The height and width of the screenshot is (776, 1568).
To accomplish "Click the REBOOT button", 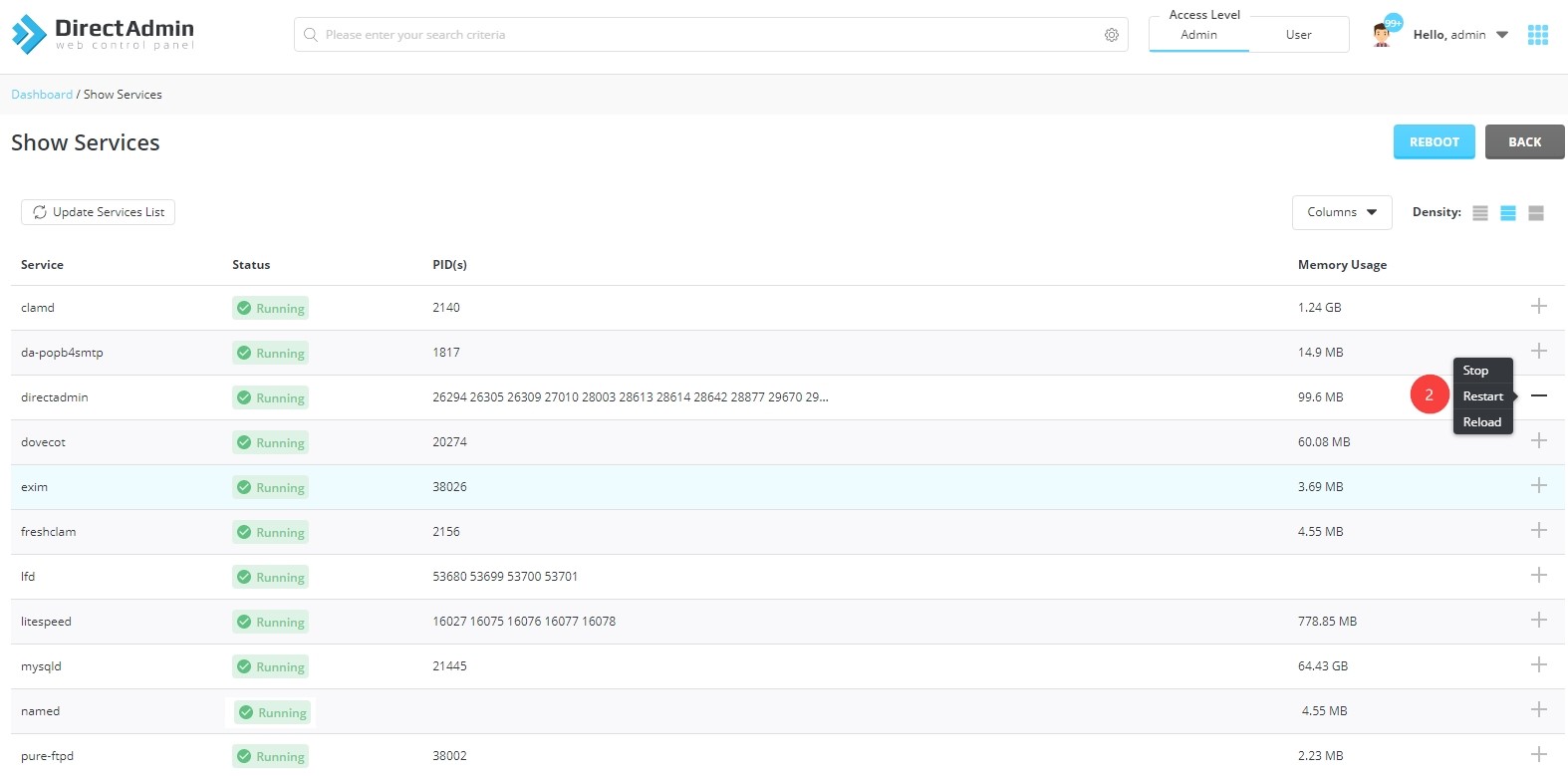I will point(1434,141).
